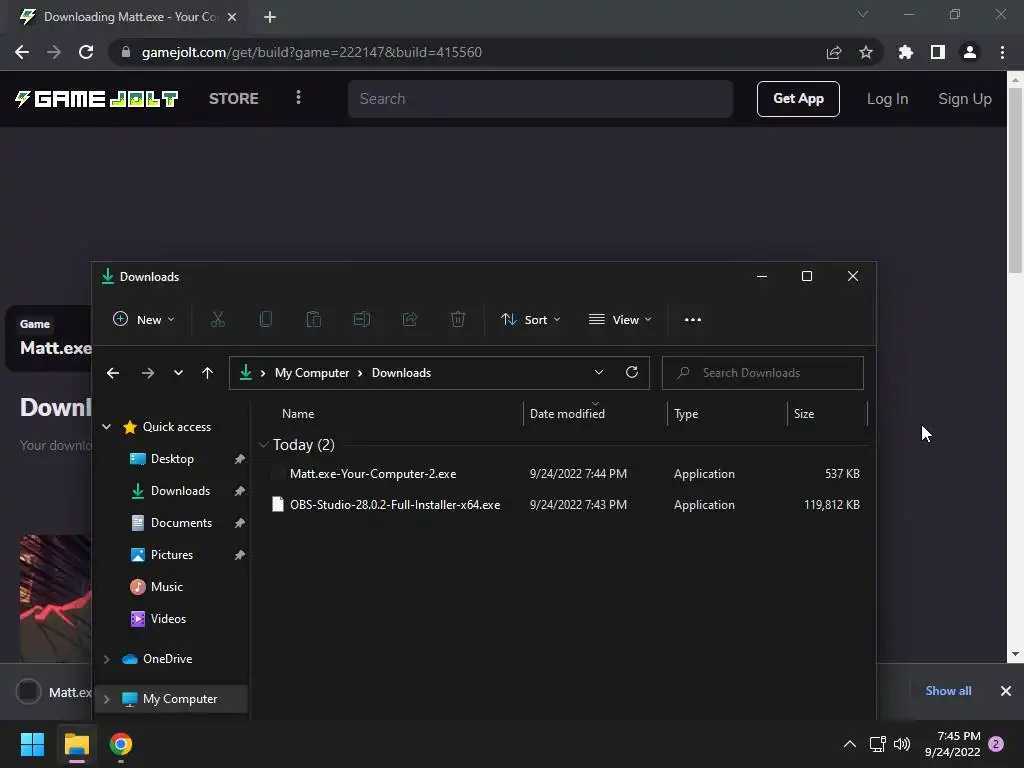Viewport: 1024px width, 768px height.
Task: Open Chrome extensions puzzle icon
Action: coord(906,52)
